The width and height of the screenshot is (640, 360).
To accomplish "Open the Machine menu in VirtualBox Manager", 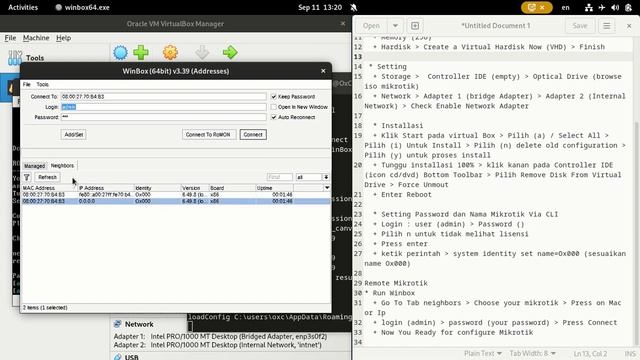I will [36, 38].
